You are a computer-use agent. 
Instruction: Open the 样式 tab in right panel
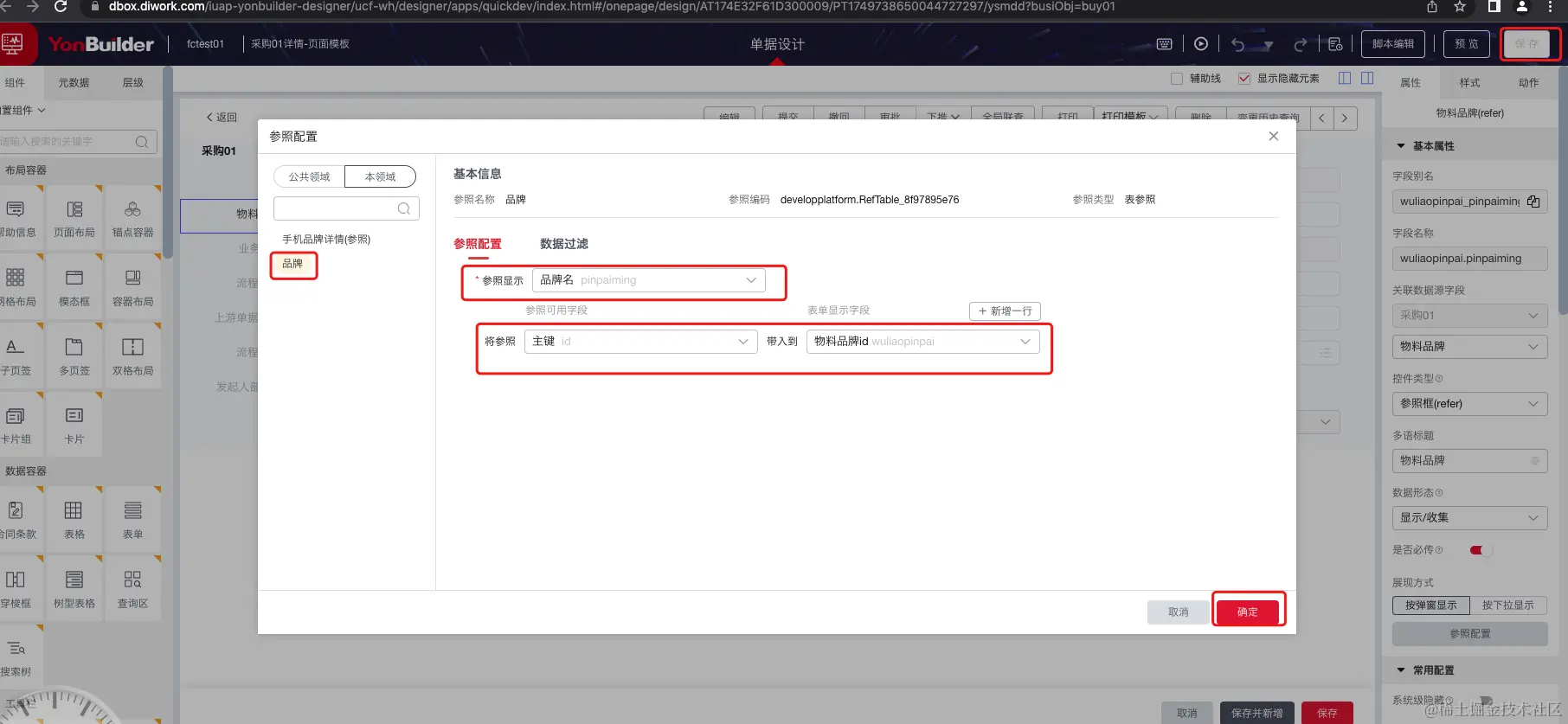tap(1469, 83)
